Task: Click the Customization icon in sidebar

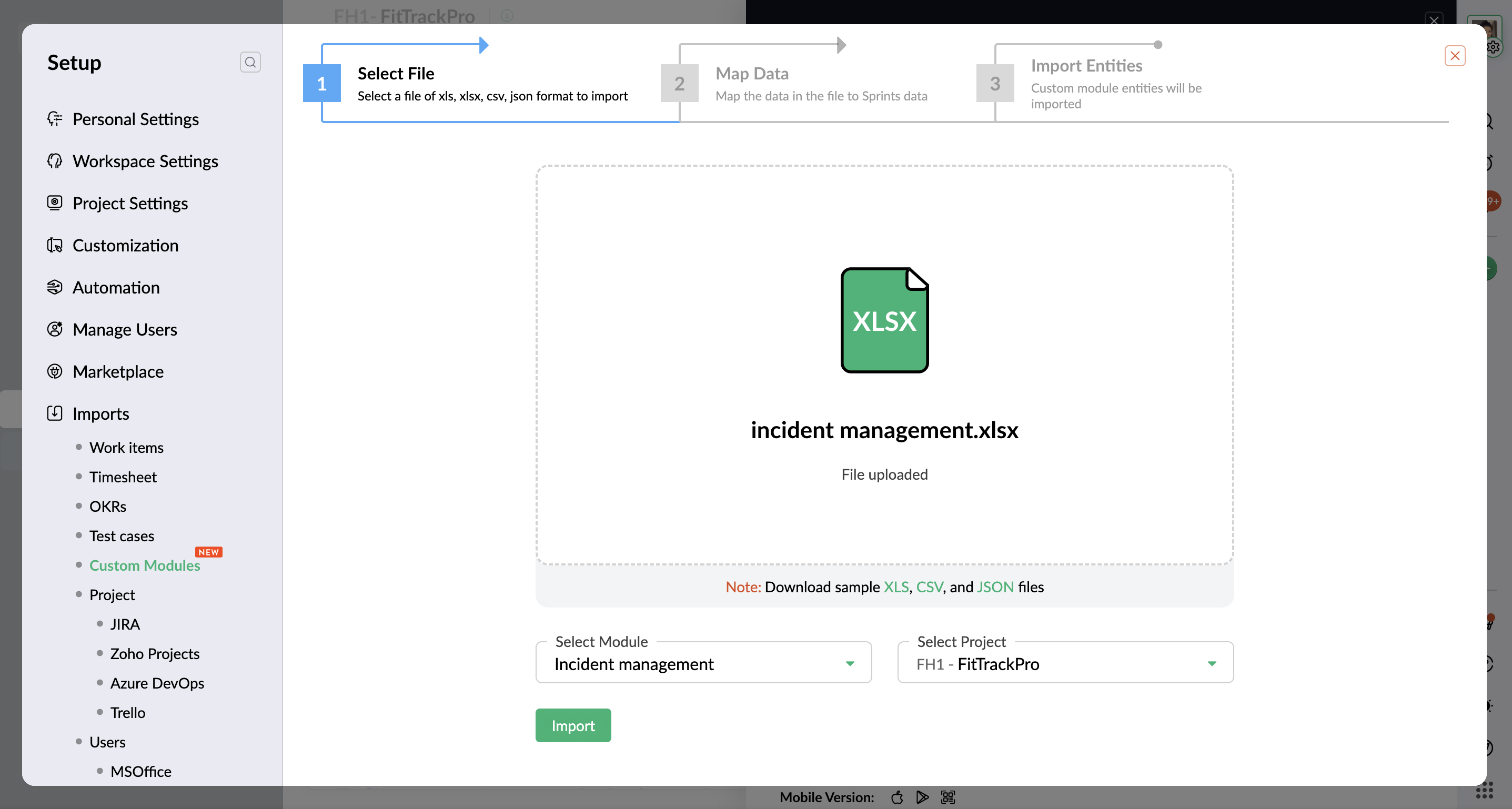Action: [55, 245]
